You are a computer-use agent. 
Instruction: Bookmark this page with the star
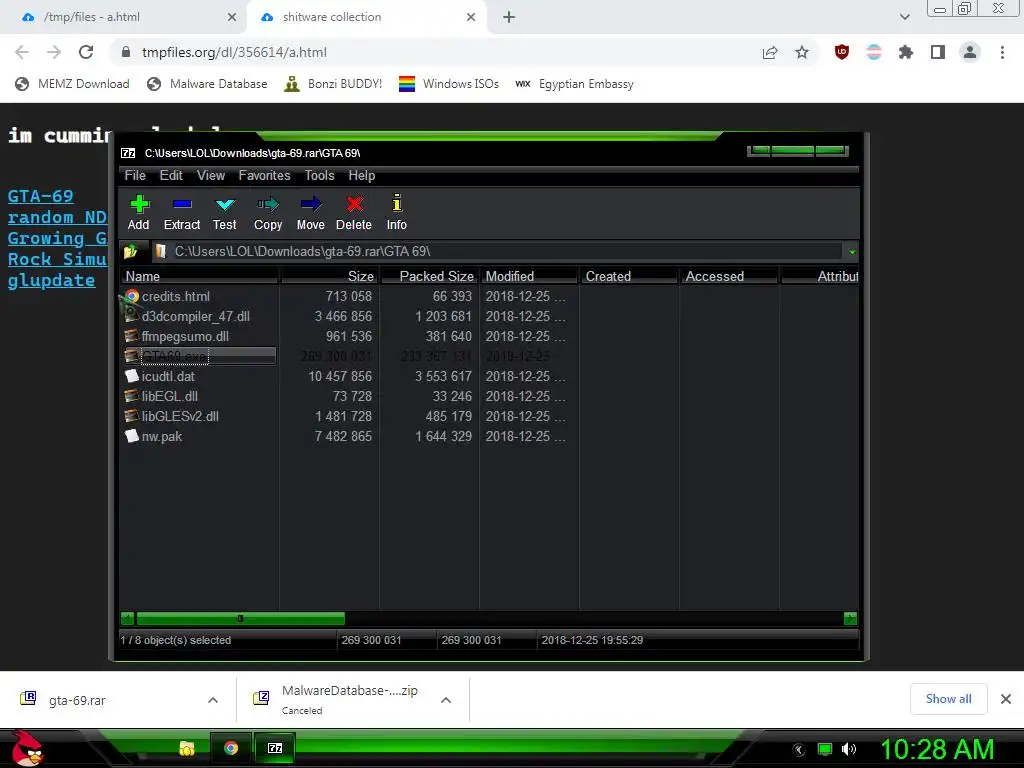click(802, 52)
